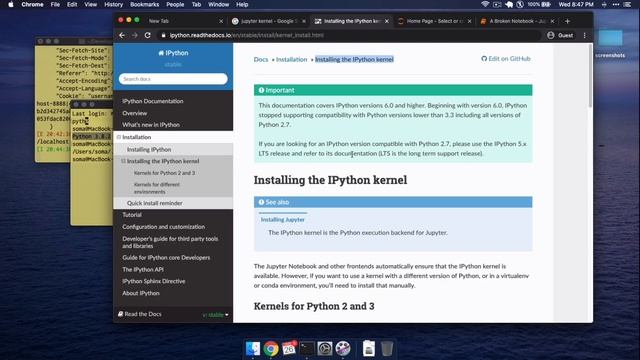This screenshot has width=640, height=360.
Task: Click the Installation breadcrumb link
Action: (x=291, y=60)
